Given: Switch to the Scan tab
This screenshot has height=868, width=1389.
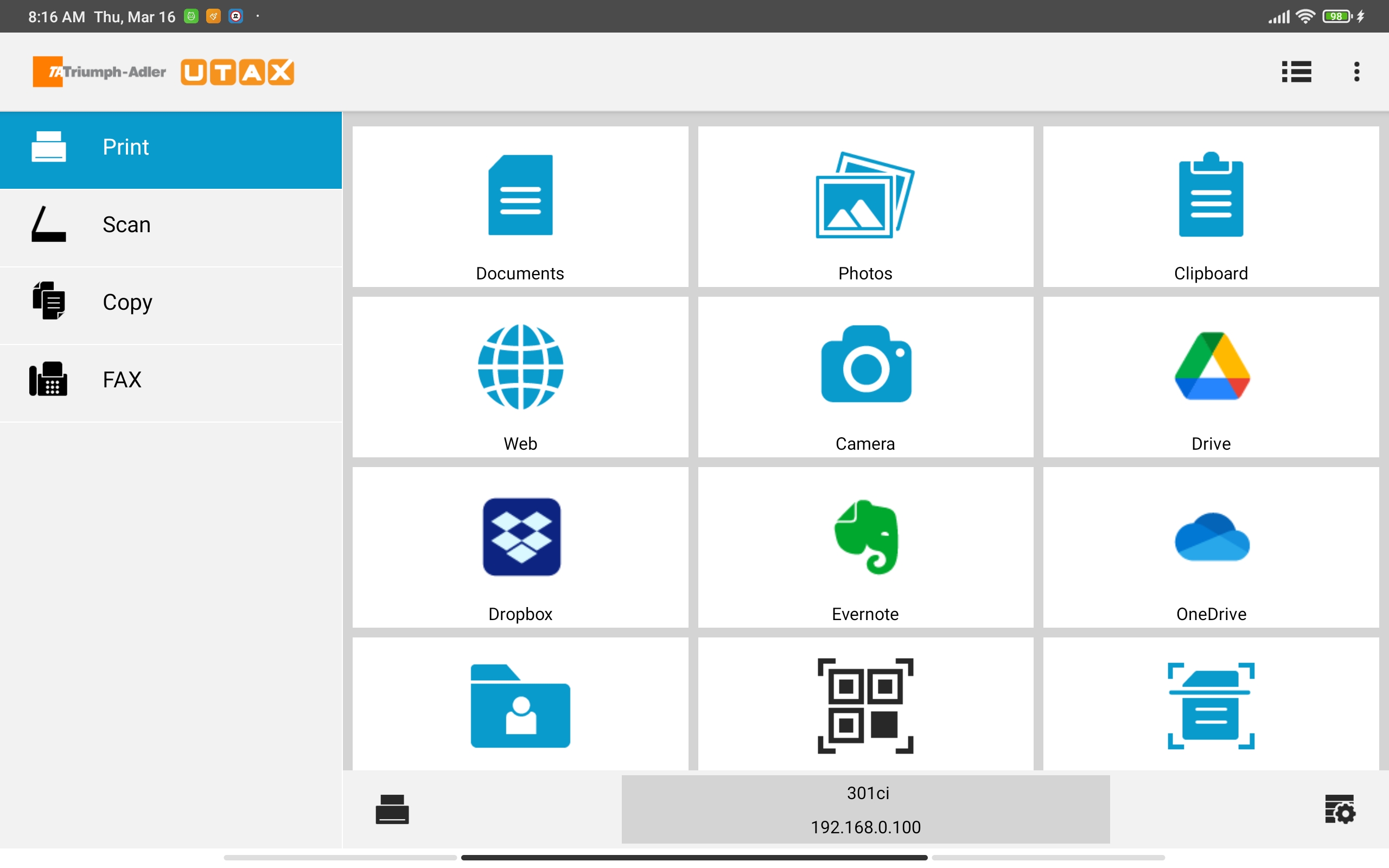Looking at the screenshot, I should (171, 227).
